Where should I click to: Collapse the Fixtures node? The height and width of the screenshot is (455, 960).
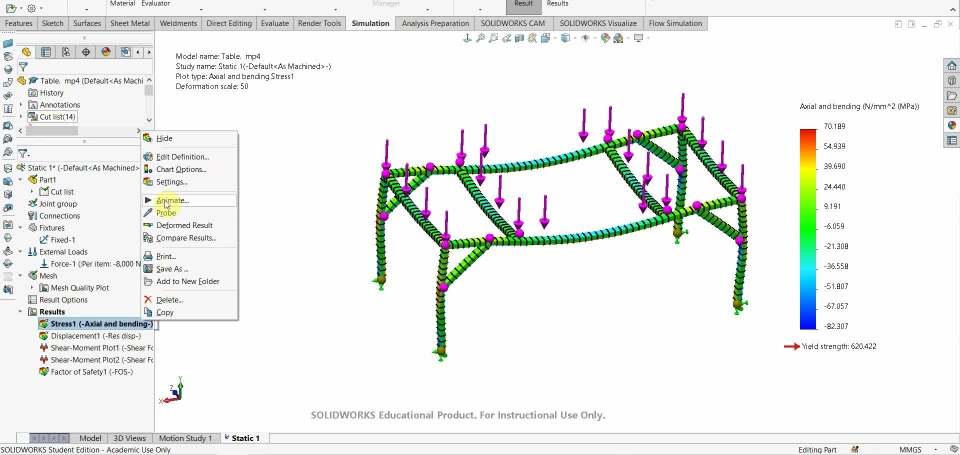20,228
